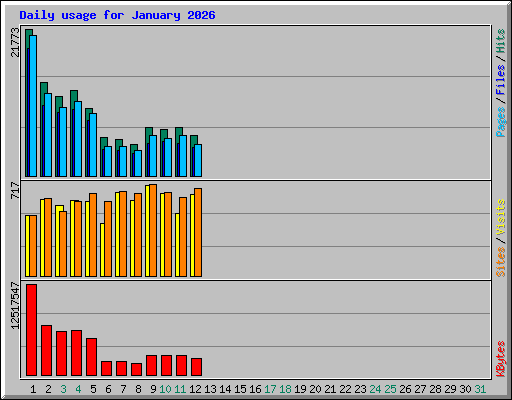Image resolution: width=512 pixels, height=400 pixels.
Task: Click the green day 25 x-axis label
Action: 390,389
